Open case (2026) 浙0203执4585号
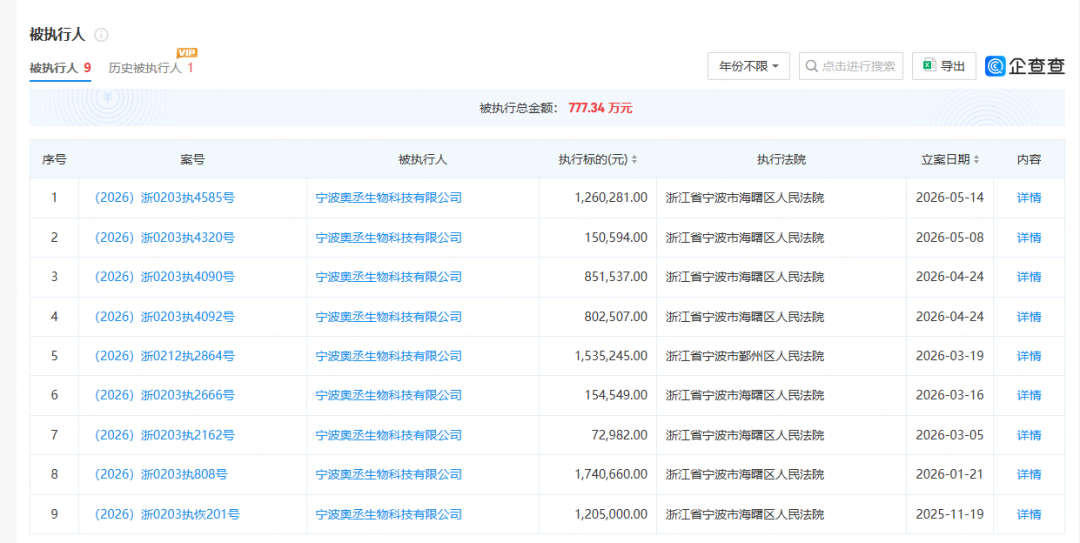1080x543 pixels. (165, 198)
